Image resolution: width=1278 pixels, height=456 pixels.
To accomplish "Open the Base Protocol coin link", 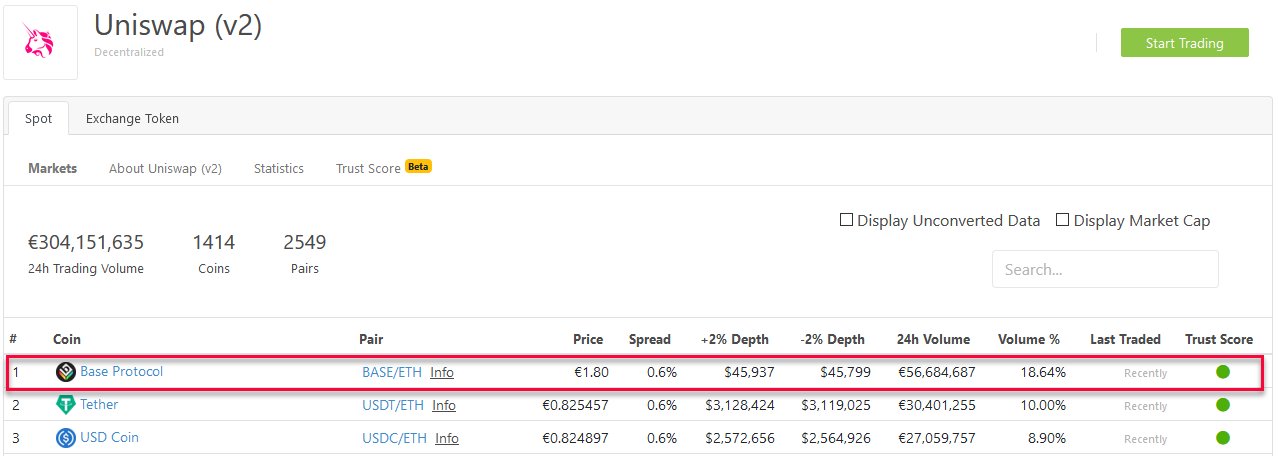I will pos(121,371).
